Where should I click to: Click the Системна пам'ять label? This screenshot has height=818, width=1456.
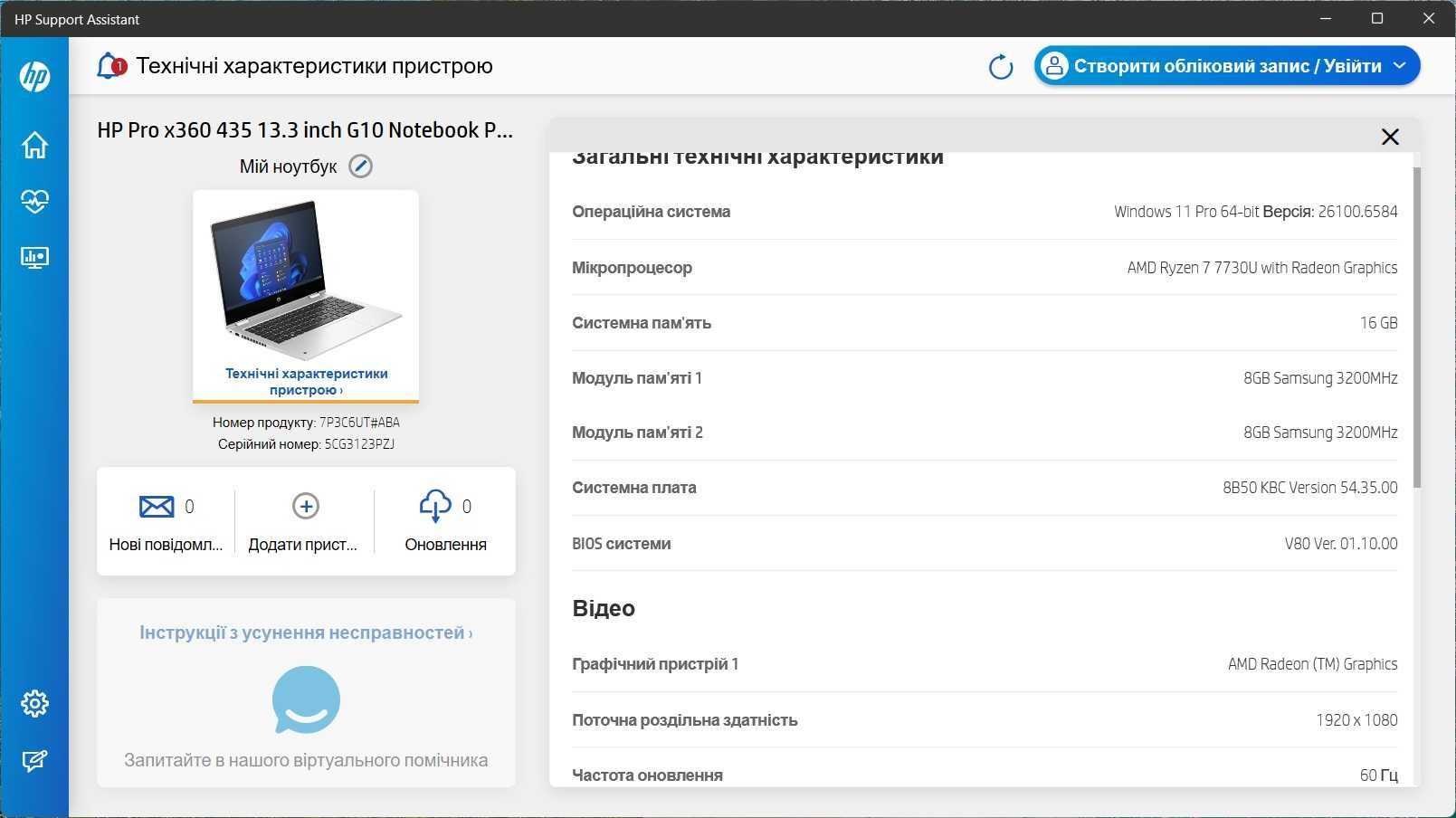pyautogui.click(x=642, y=323)
